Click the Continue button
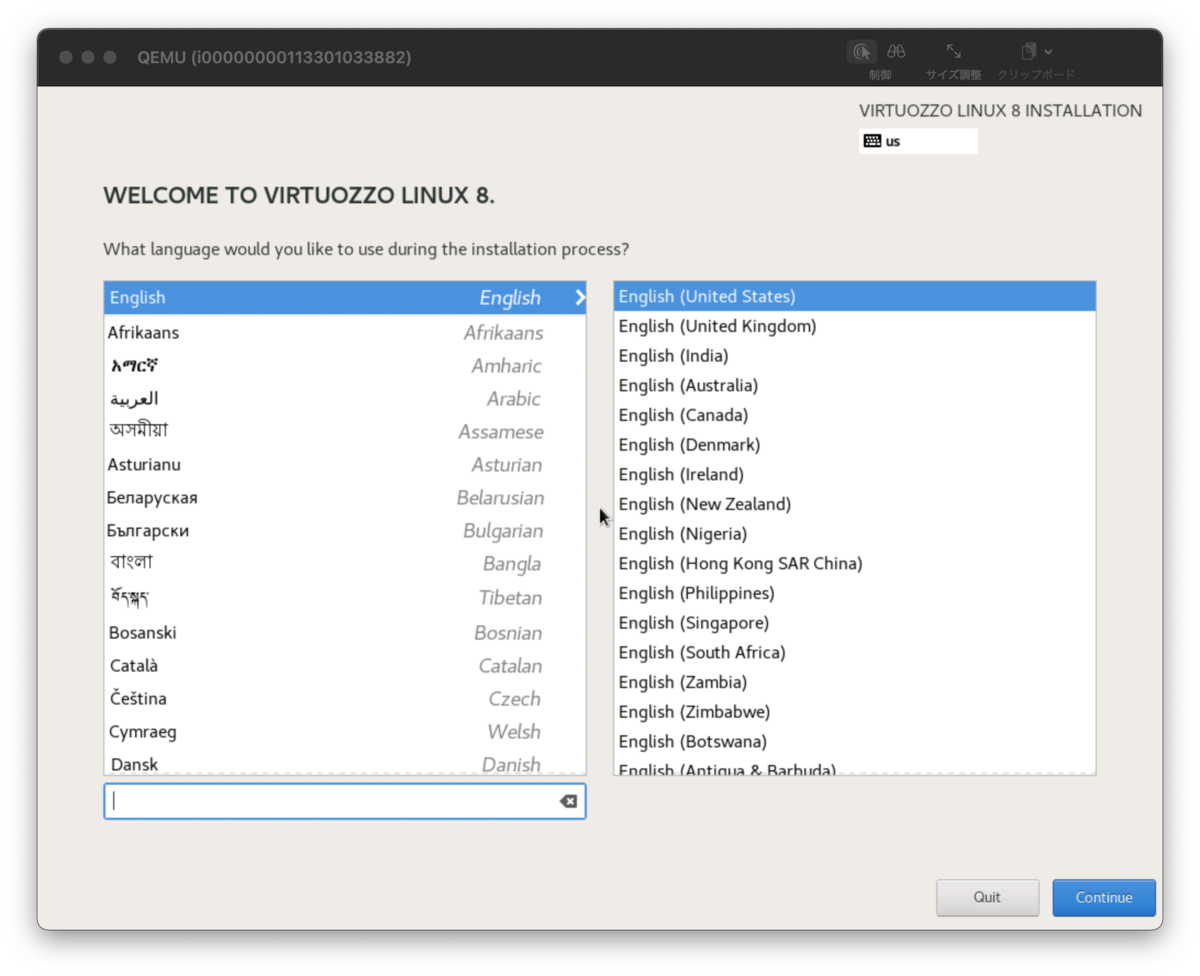1200x976 pixels. pos(1104,897)
